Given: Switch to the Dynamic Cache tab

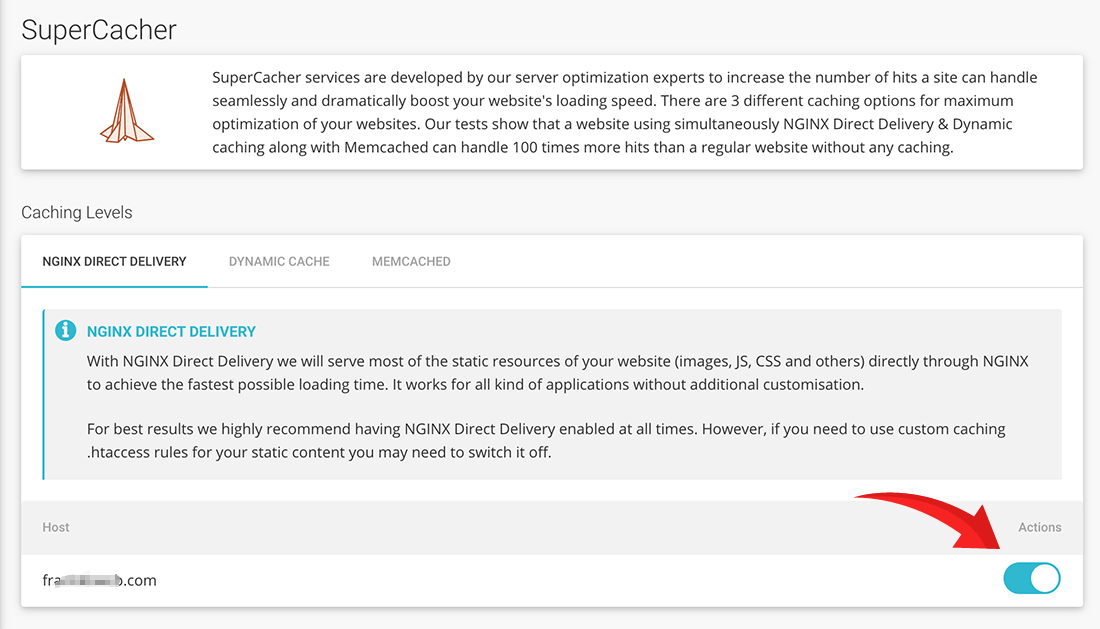Looking at the screenshot, I should [x=279, y=262].
